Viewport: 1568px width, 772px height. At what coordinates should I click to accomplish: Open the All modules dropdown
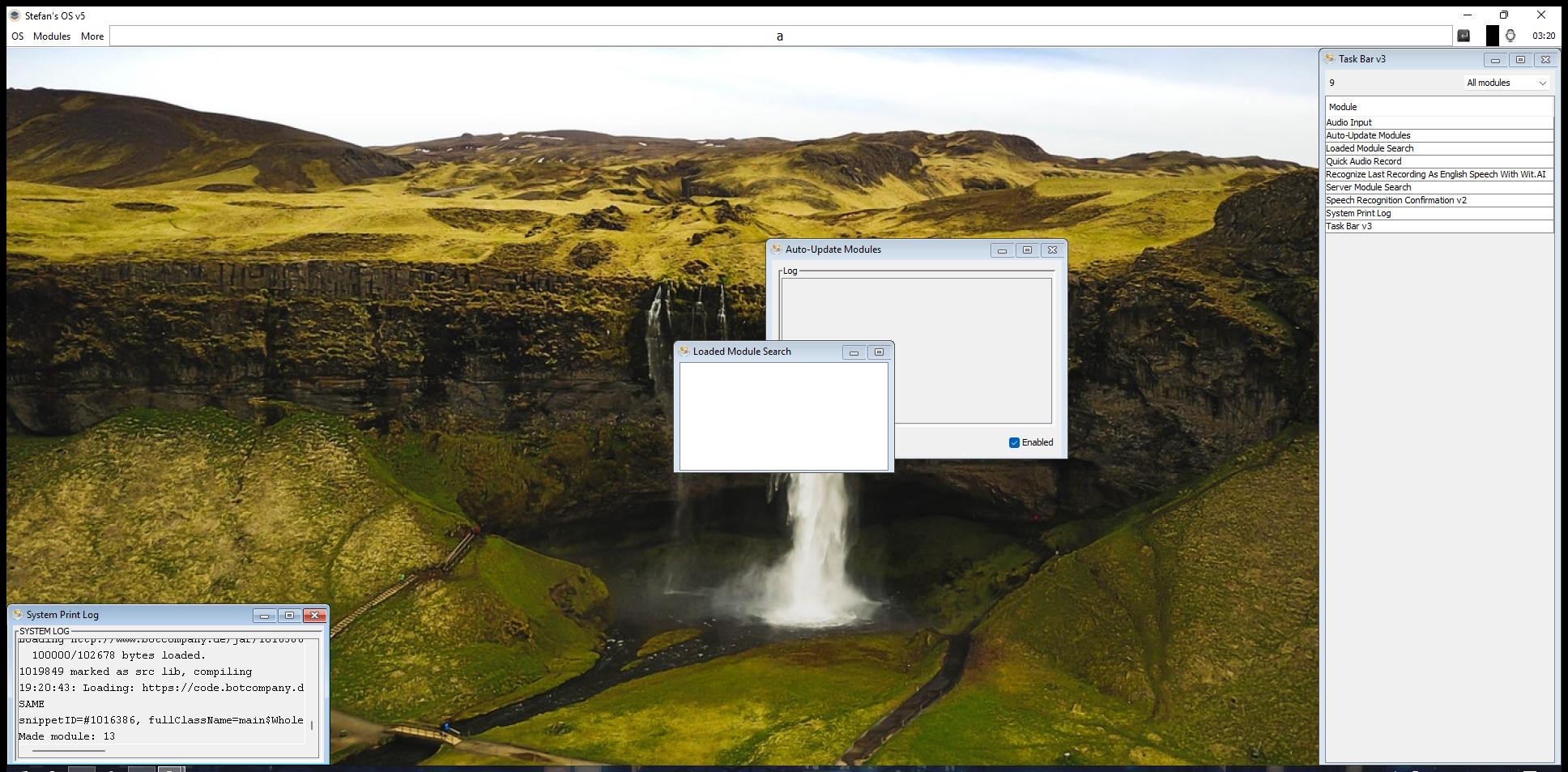[x=1506, y=83]
